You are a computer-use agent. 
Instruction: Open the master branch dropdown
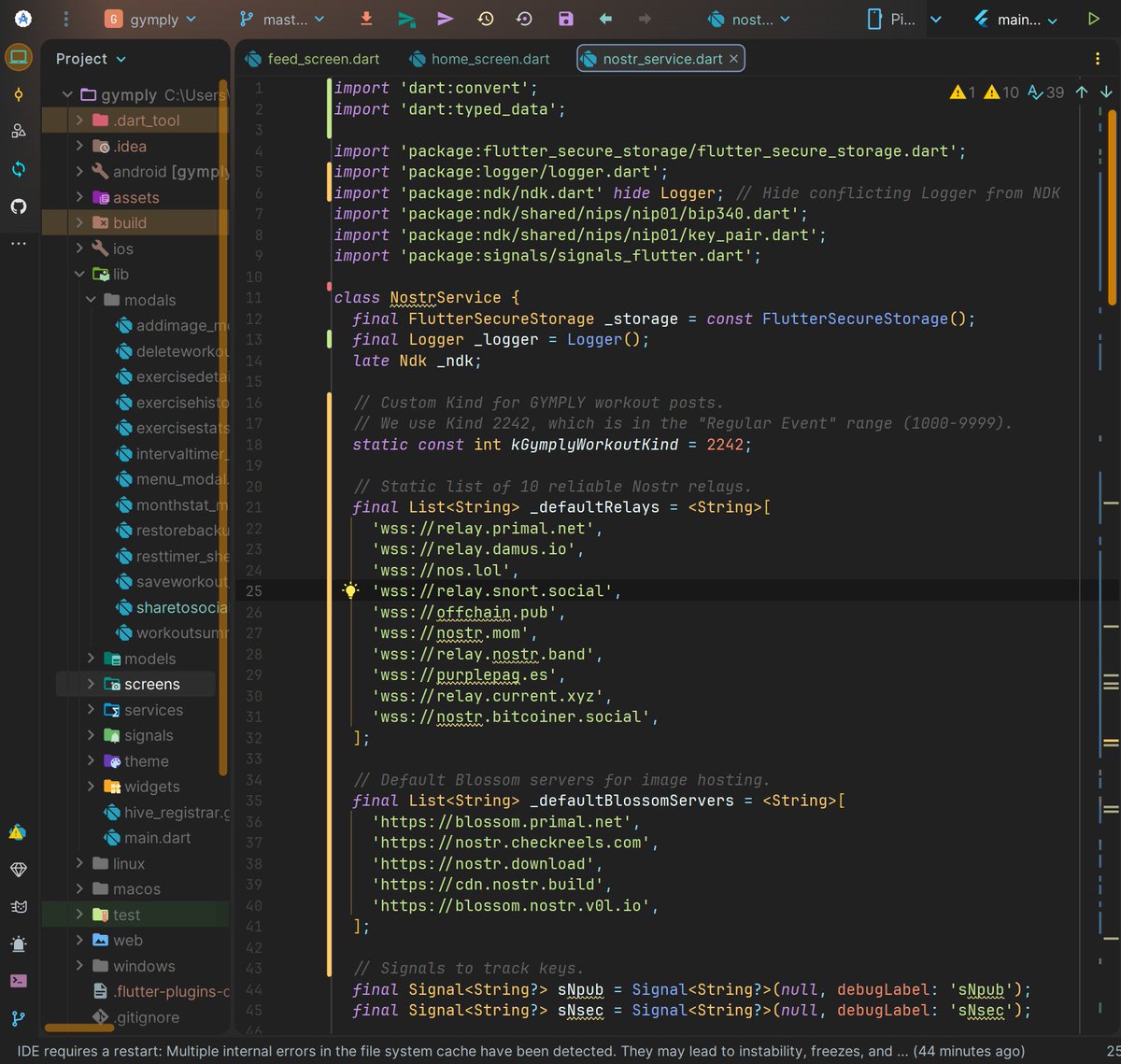point(282,19)
